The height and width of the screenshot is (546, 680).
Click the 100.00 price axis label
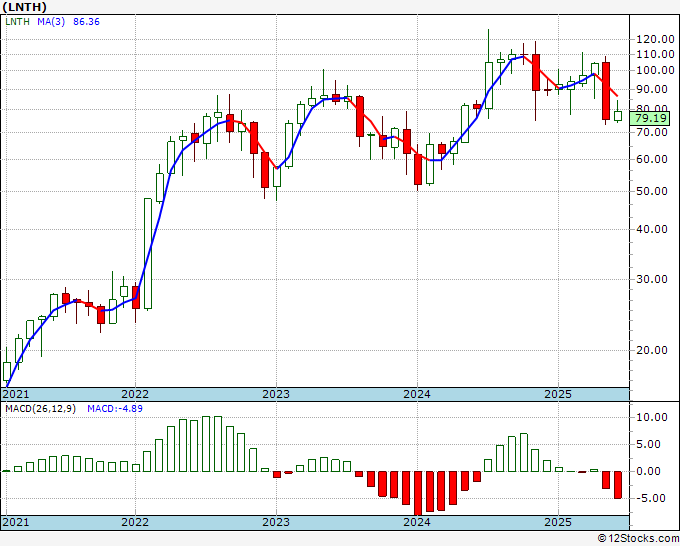[x=655, y=70]
